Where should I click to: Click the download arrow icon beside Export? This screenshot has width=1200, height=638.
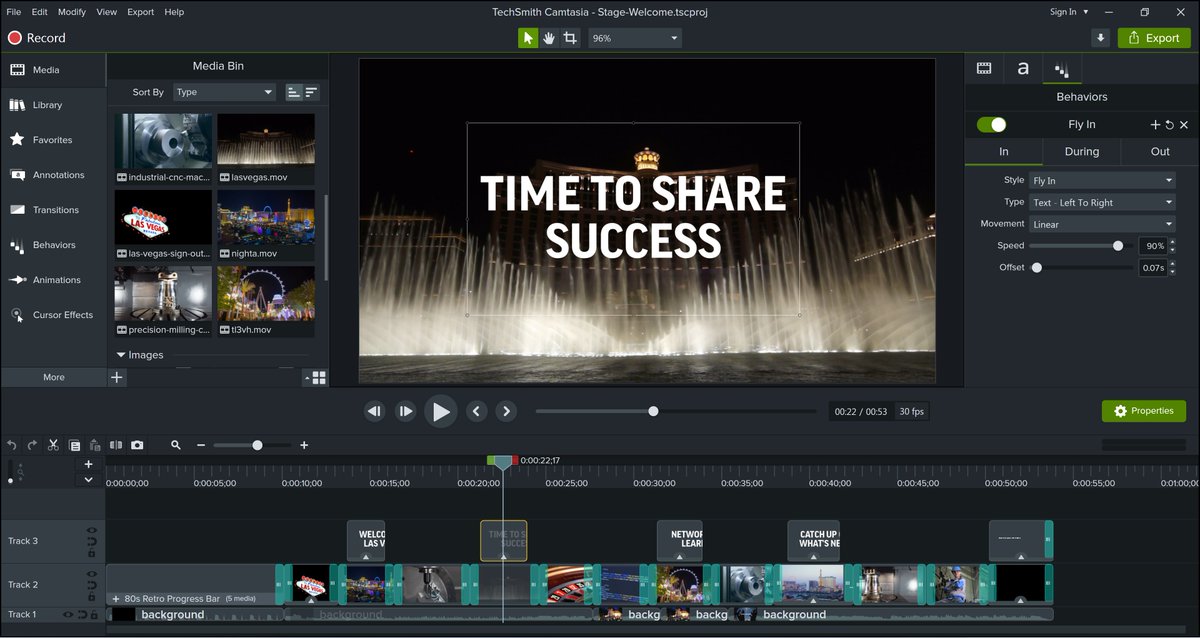[x=1101, y=38]
